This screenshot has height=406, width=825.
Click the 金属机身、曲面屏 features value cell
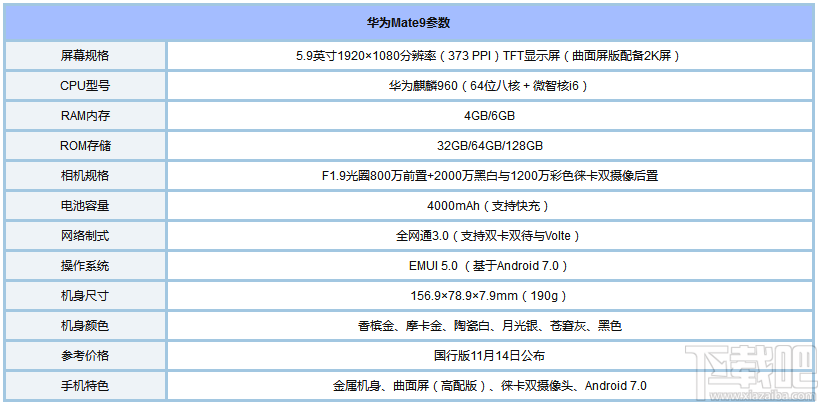(x=489, y=385)
